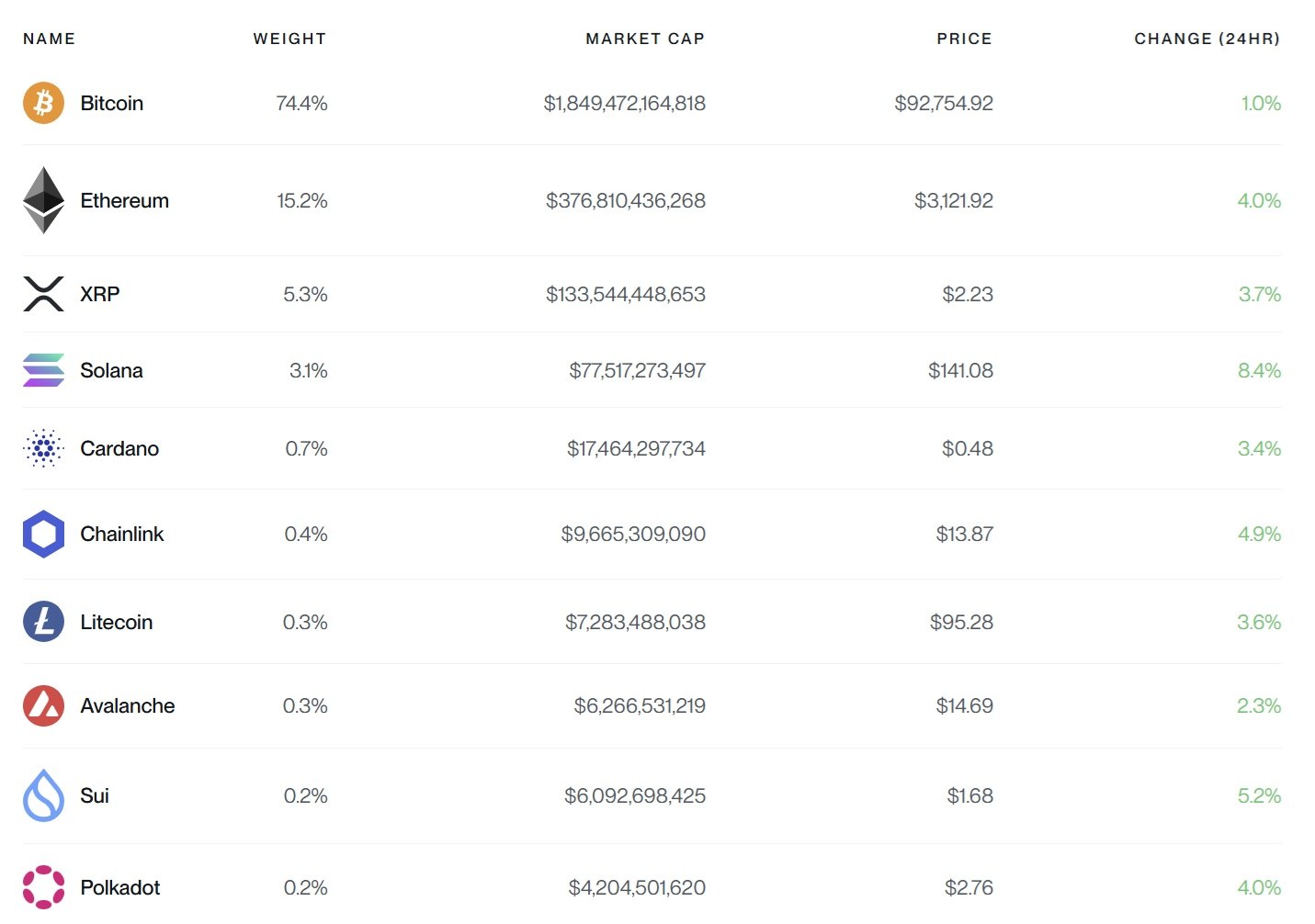This screenshot has width=1315, height=924.
Task: Select the Chainlink hexagon icon
Action: coord(42,534)
